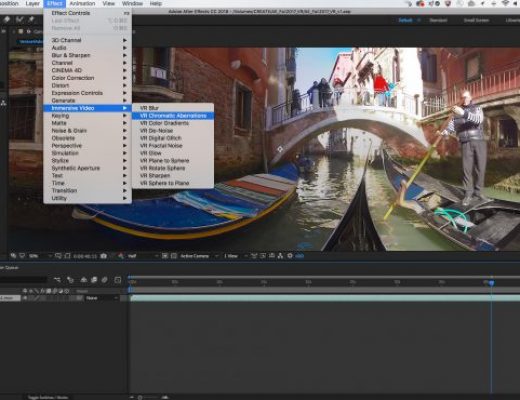Select the layer name in the timeline
The width and height of the screenshot is (520, 400).
click(9, 298)
